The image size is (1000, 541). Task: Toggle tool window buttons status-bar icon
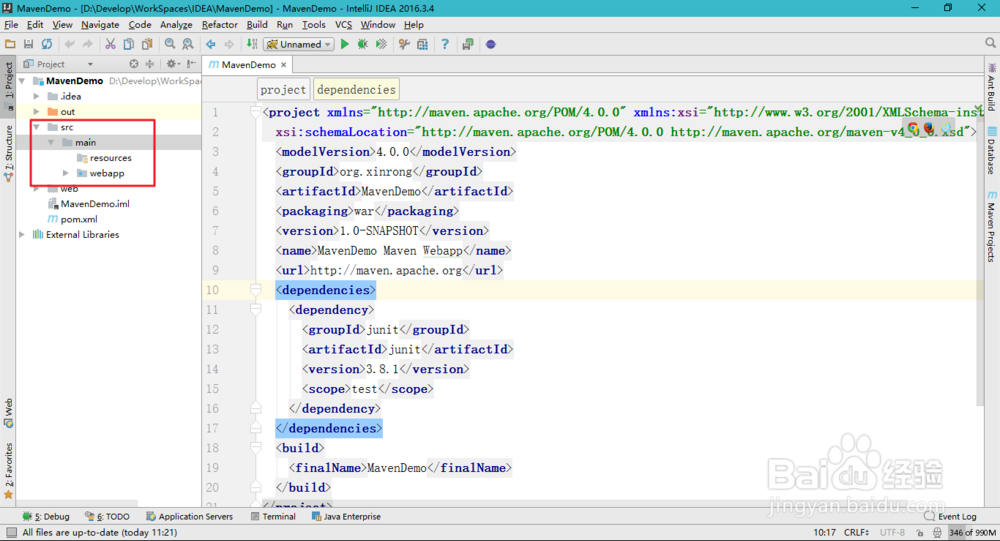pyautogui.click(x=11, y=532)
